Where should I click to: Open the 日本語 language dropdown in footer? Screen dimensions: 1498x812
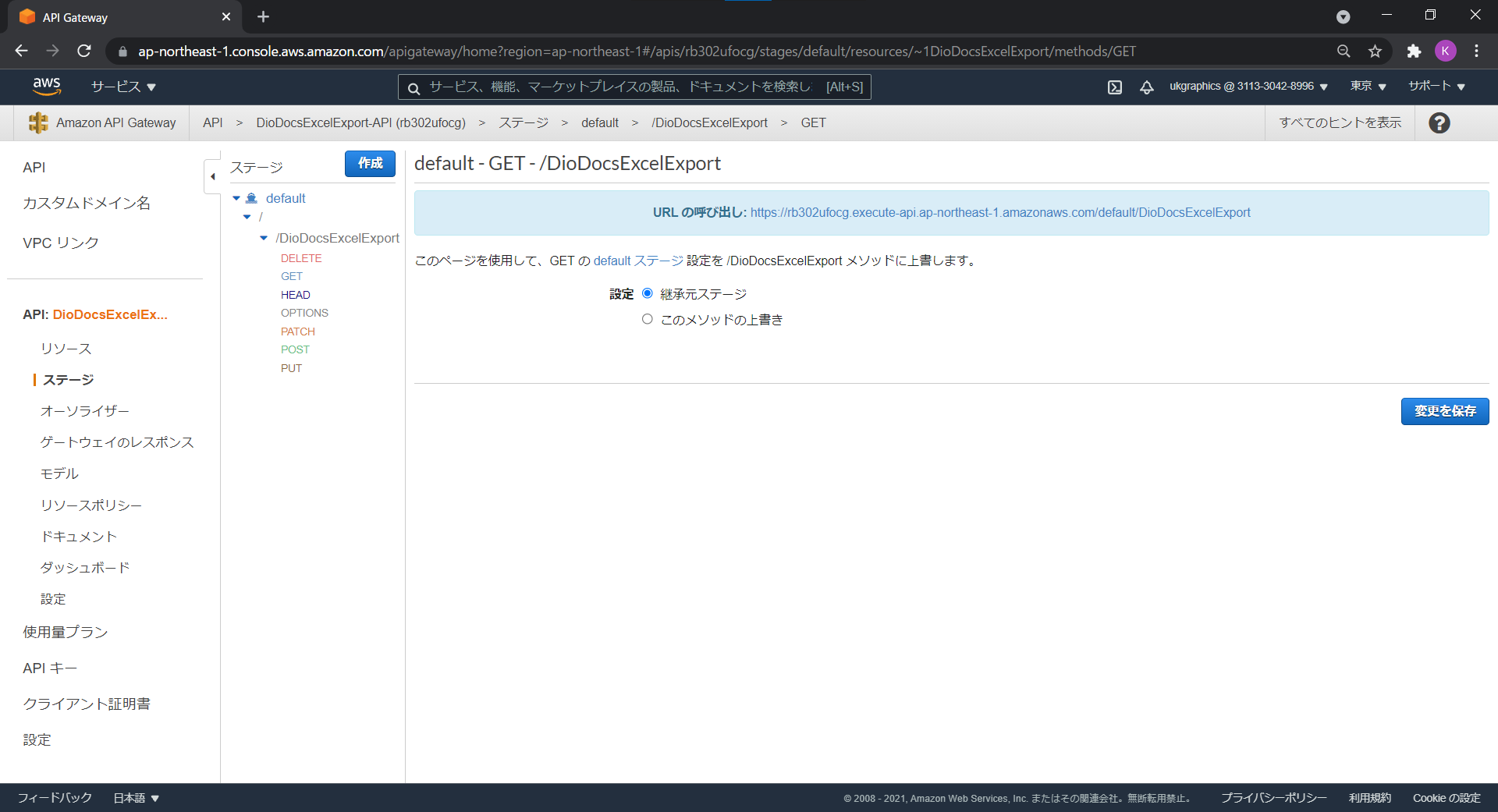[137, 798]
